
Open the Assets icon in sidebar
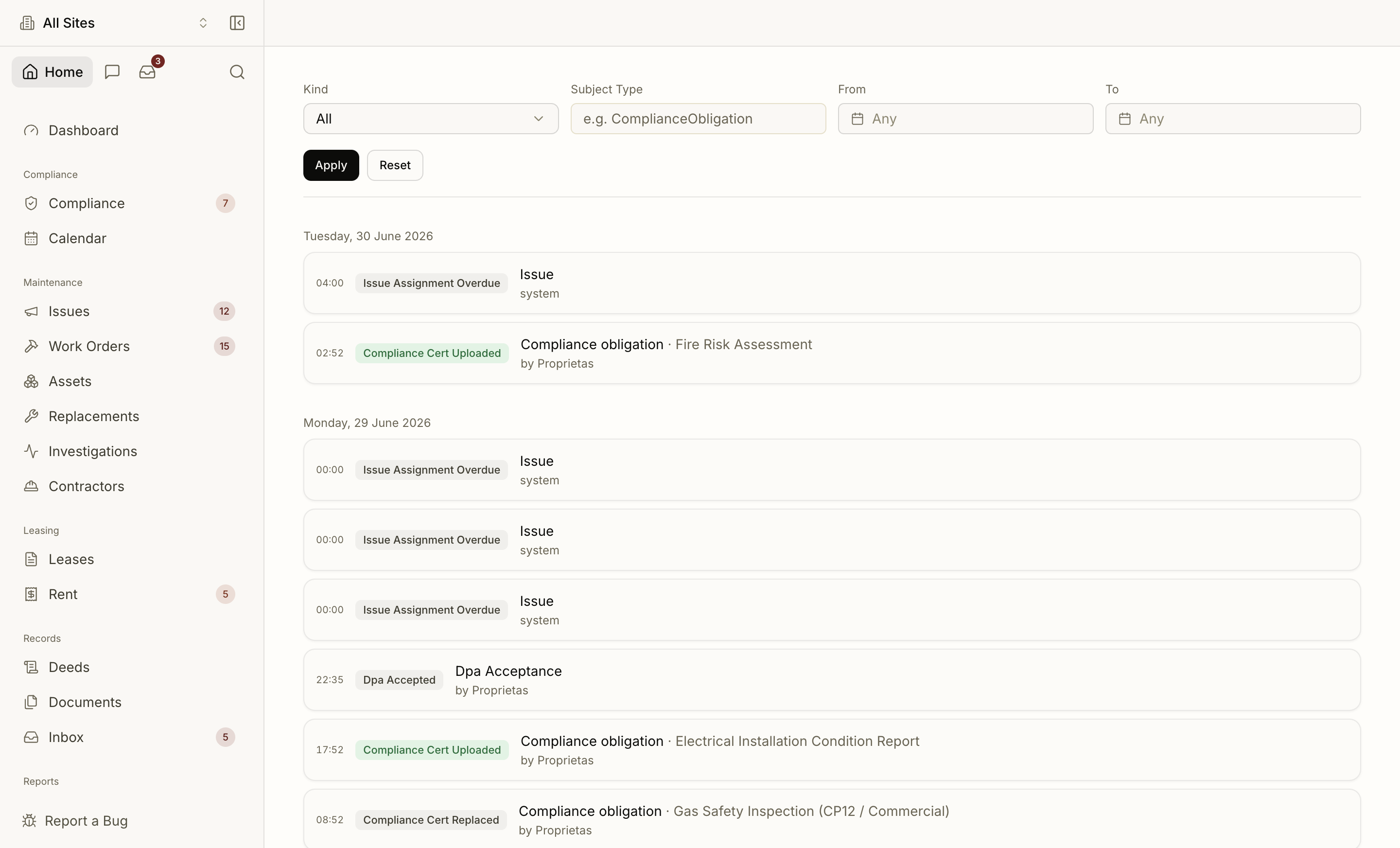pos(31,381)
